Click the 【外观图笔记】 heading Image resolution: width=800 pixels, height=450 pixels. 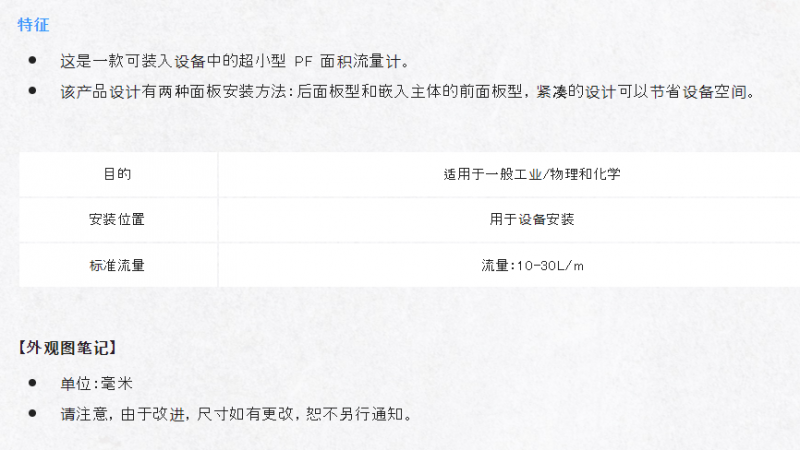click(67, 348)
